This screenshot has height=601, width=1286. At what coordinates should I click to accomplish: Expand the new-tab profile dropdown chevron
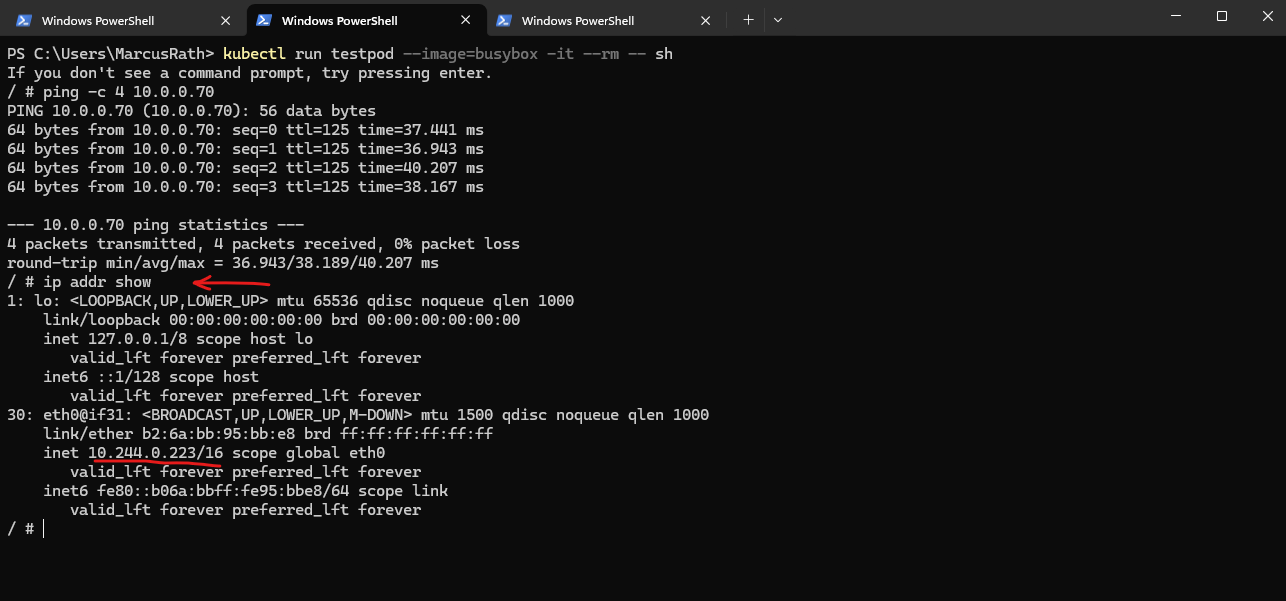[778, 20]
